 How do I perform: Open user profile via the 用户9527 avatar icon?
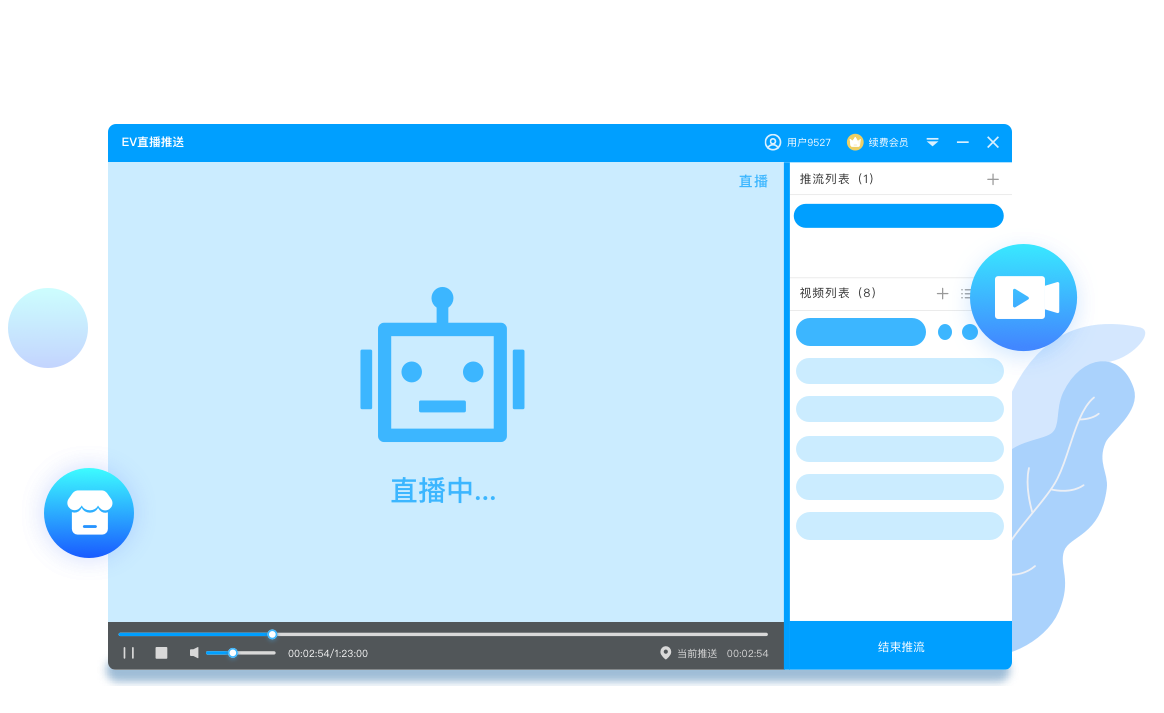[x=773, y=142]
